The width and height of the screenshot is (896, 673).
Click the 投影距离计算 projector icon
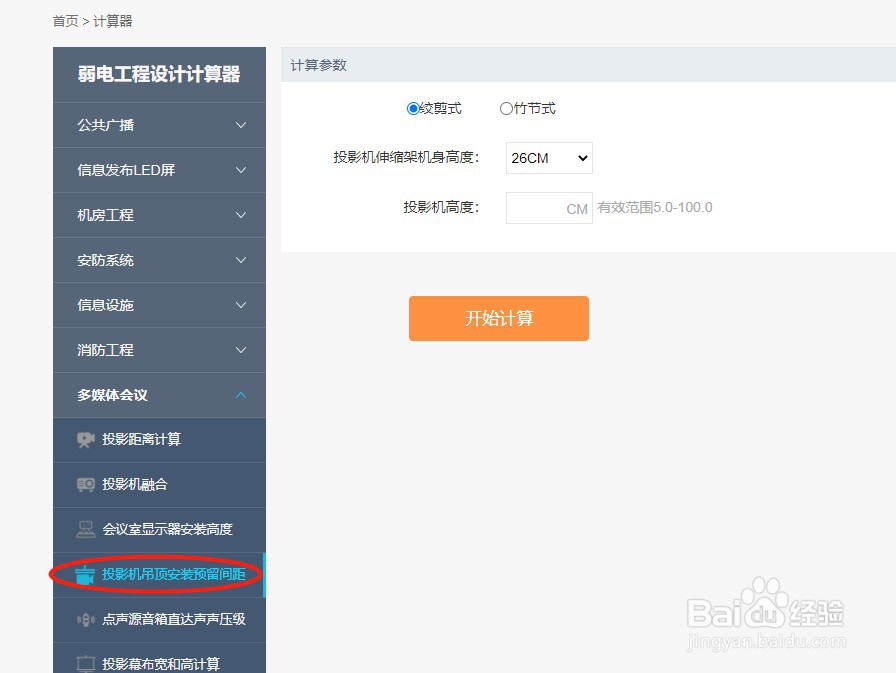pyautogui.click(x=84, y=440)
